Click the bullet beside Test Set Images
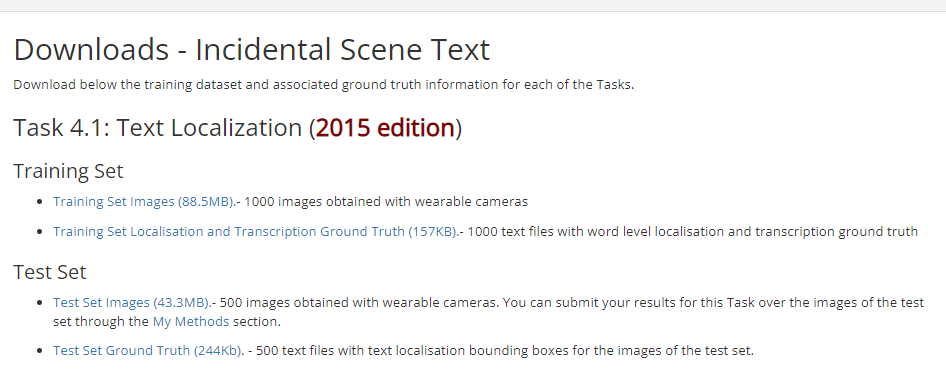Image resolution: width=946 pixels, height=375 pixels. (x=40, y=303)
